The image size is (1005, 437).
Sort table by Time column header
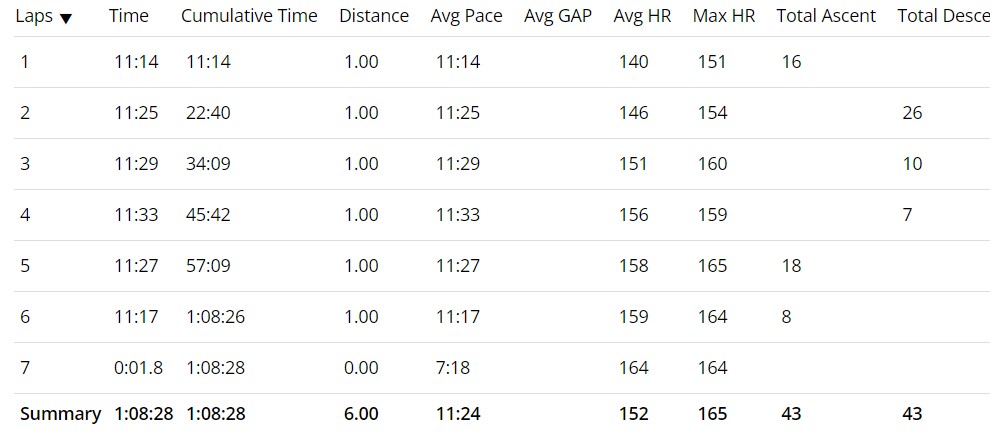coord(128,16)
